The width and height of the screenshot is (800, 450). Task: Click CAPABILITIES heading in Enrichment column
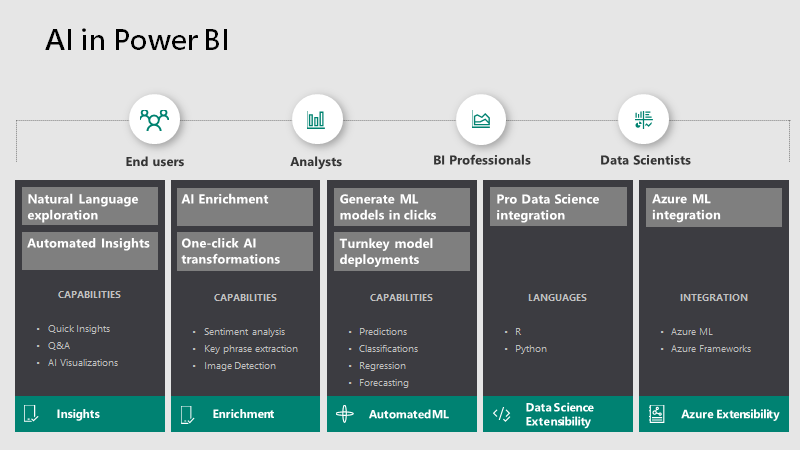245,297
